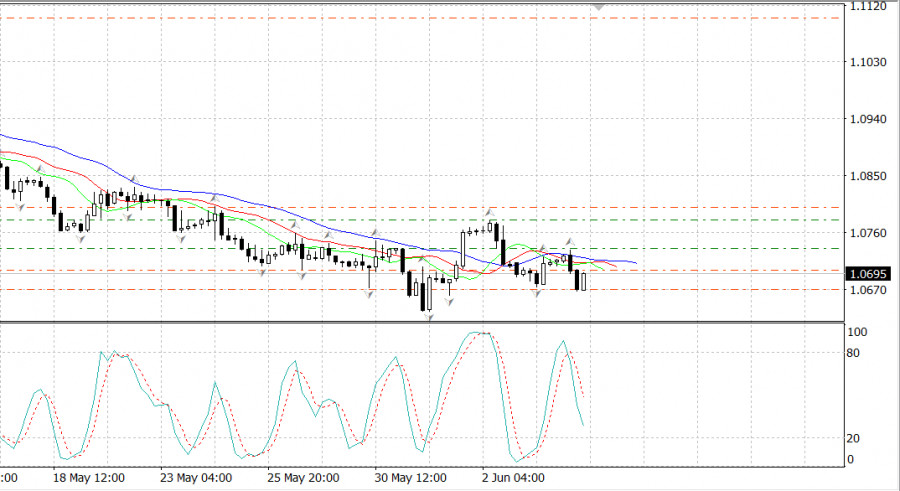Click the highest up-fractal arrow near 2 Jun

(x=490, y=211)
